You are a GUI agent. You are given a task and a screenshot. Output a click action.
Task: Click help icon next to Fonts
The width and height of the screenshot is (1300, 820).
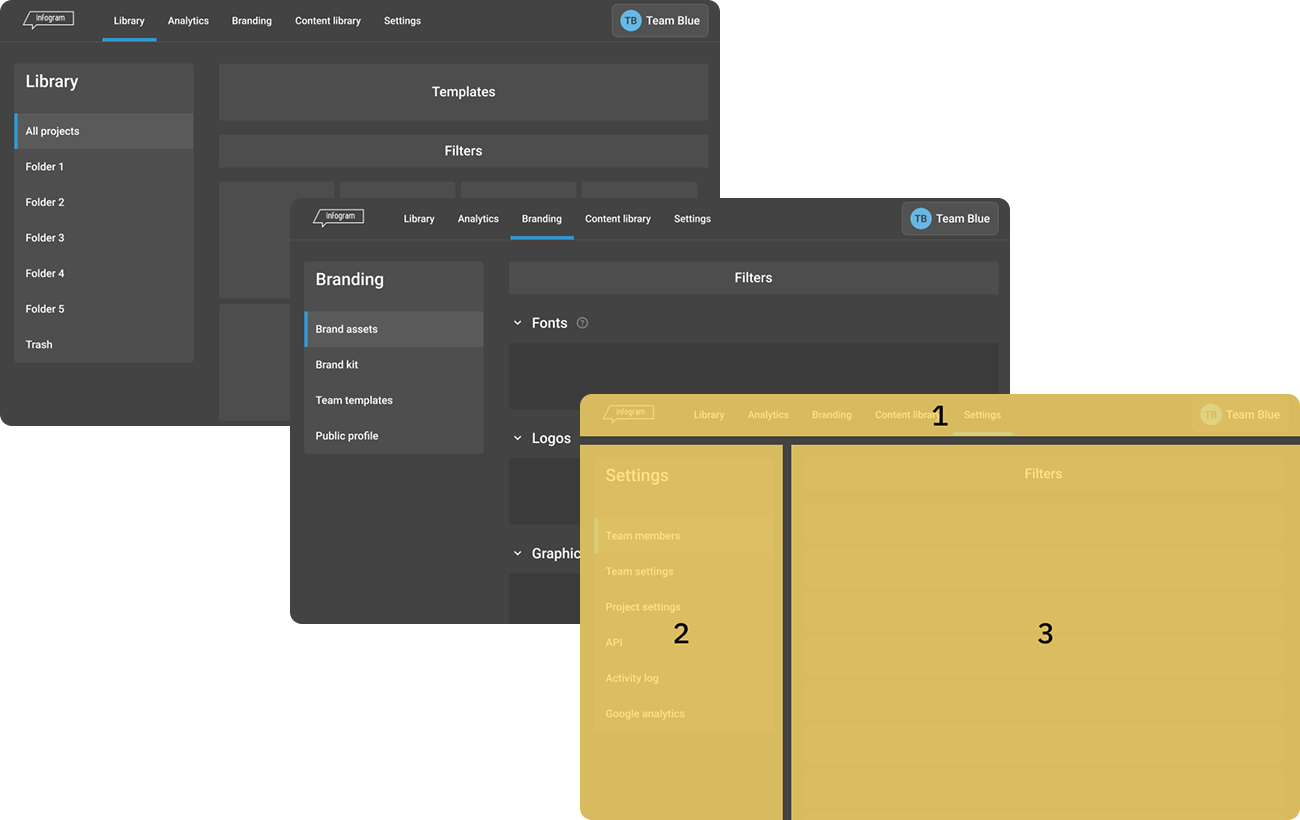pos(583,323)
